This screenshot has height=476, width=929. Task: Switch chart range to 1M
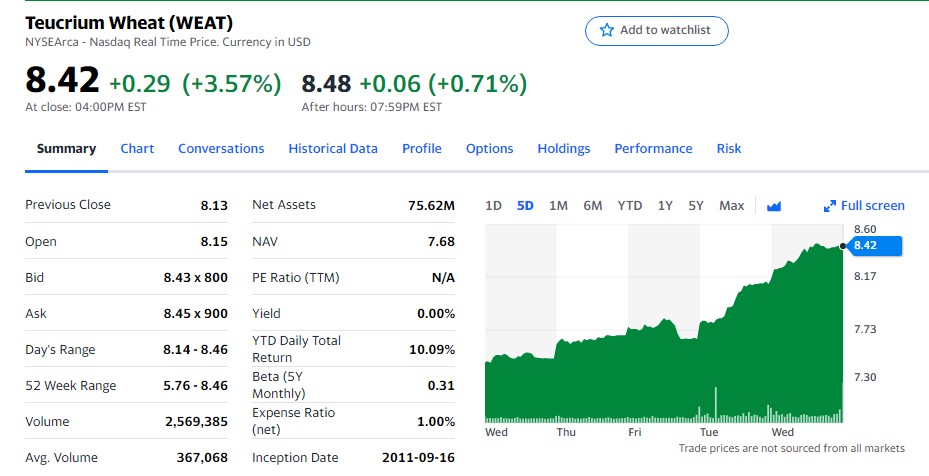click(558, 206)
